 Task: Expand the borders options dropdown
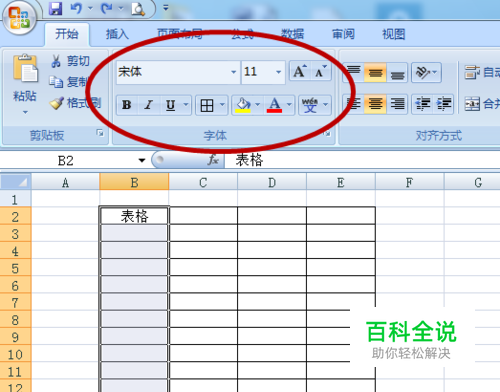point(222,105)
